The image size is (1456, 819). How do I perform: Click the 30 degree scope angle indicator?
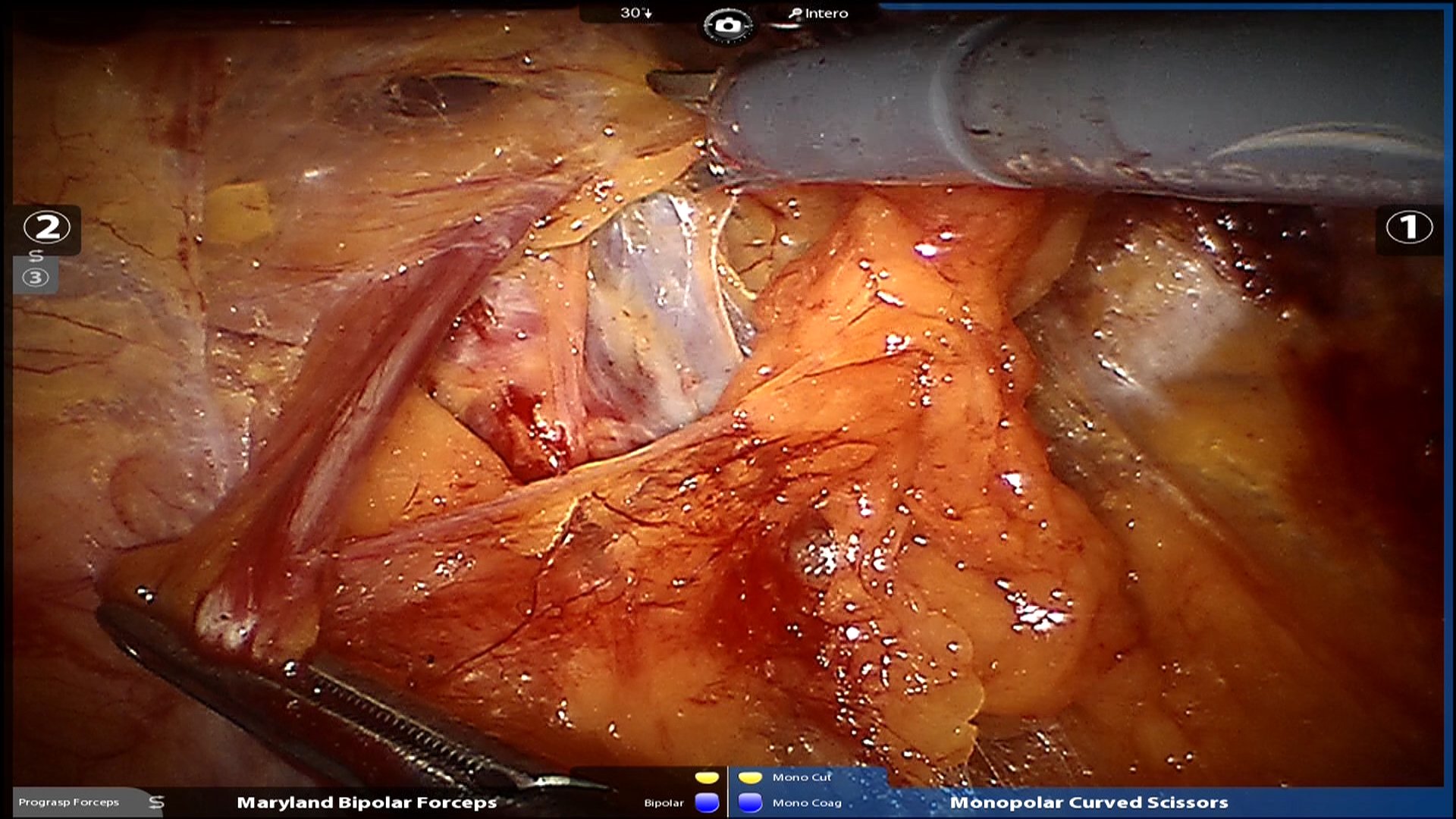click(635, 13)
